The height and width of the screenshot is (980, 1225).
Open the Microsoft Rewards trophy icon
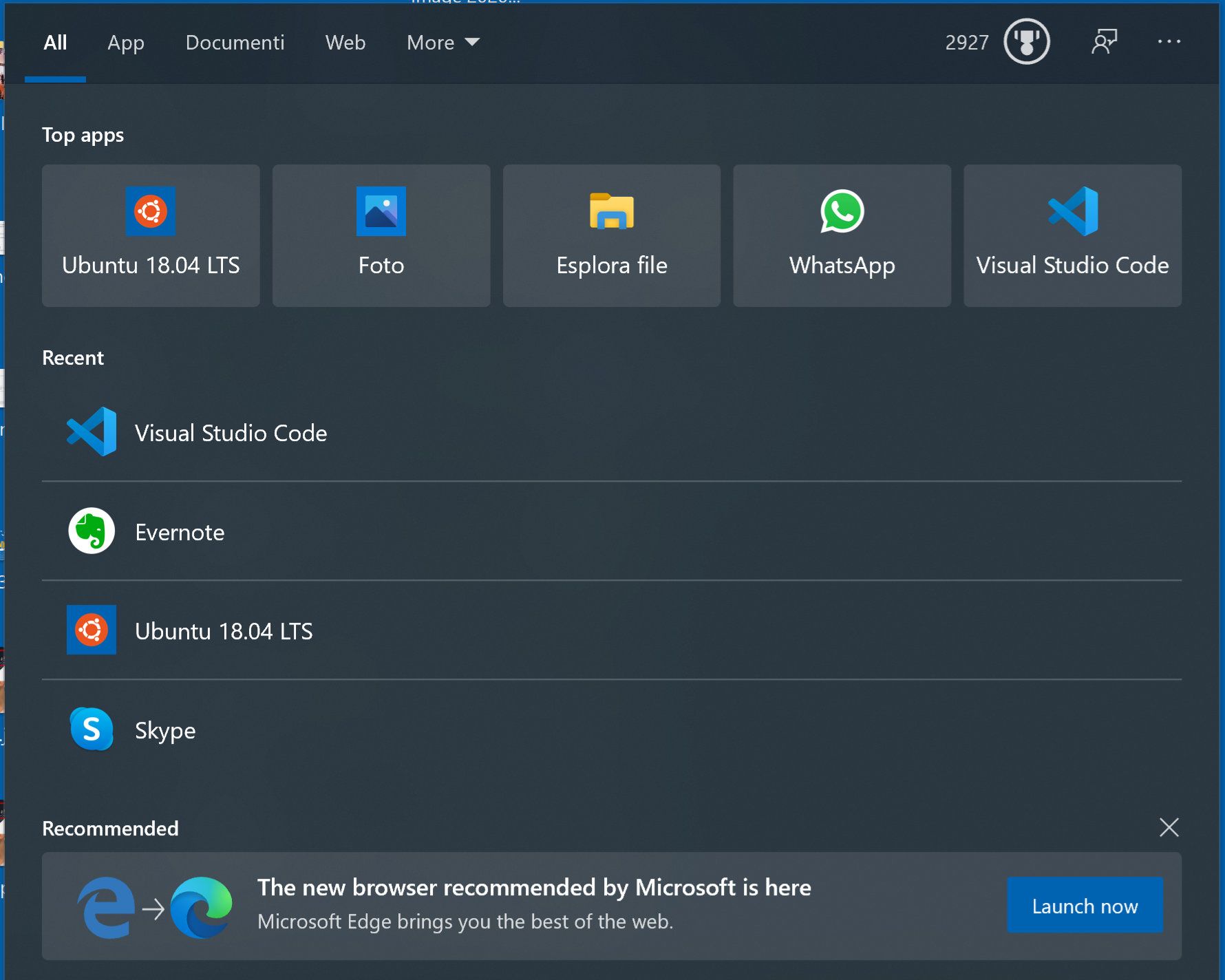click(1026, 41)
